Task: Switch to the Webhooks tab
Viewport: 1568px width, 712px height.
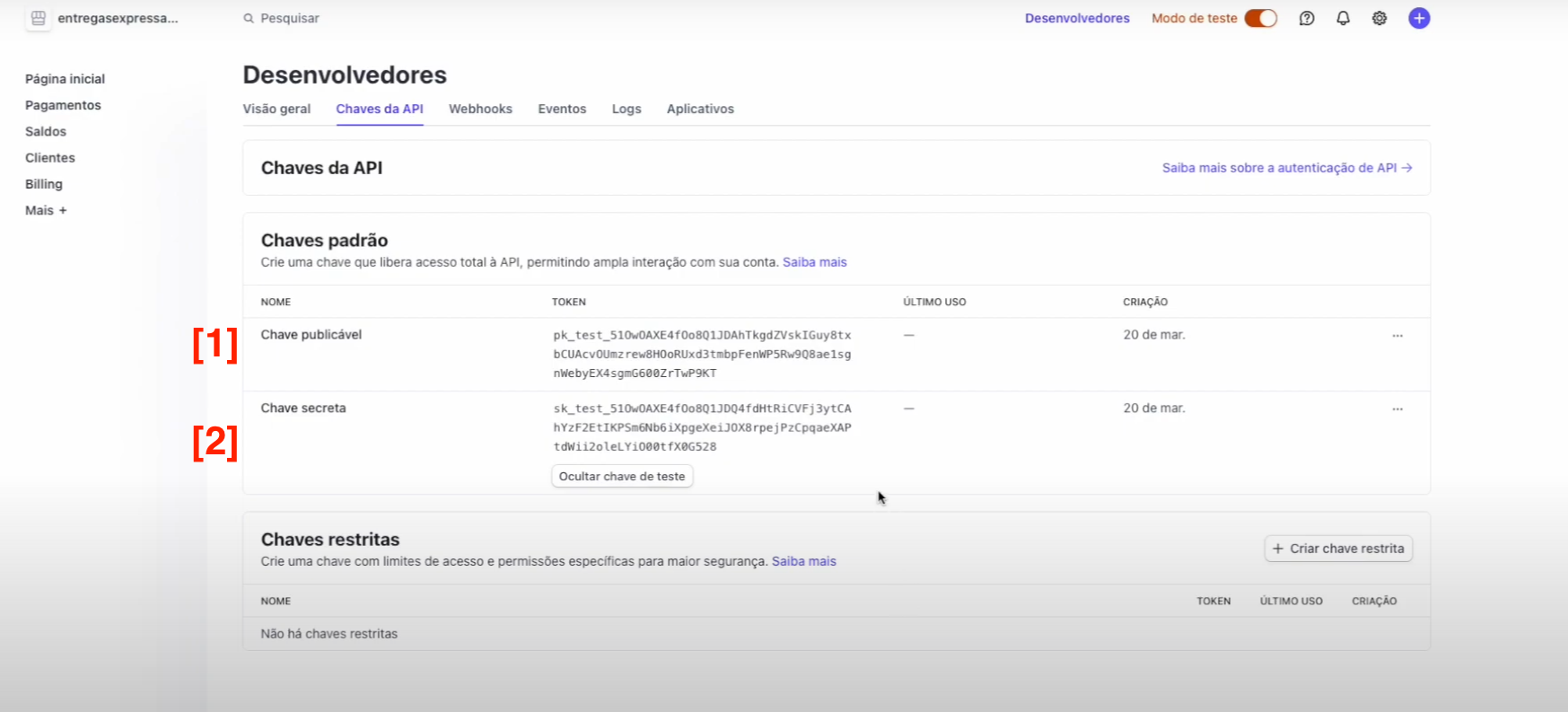Action: coord(480,109)
